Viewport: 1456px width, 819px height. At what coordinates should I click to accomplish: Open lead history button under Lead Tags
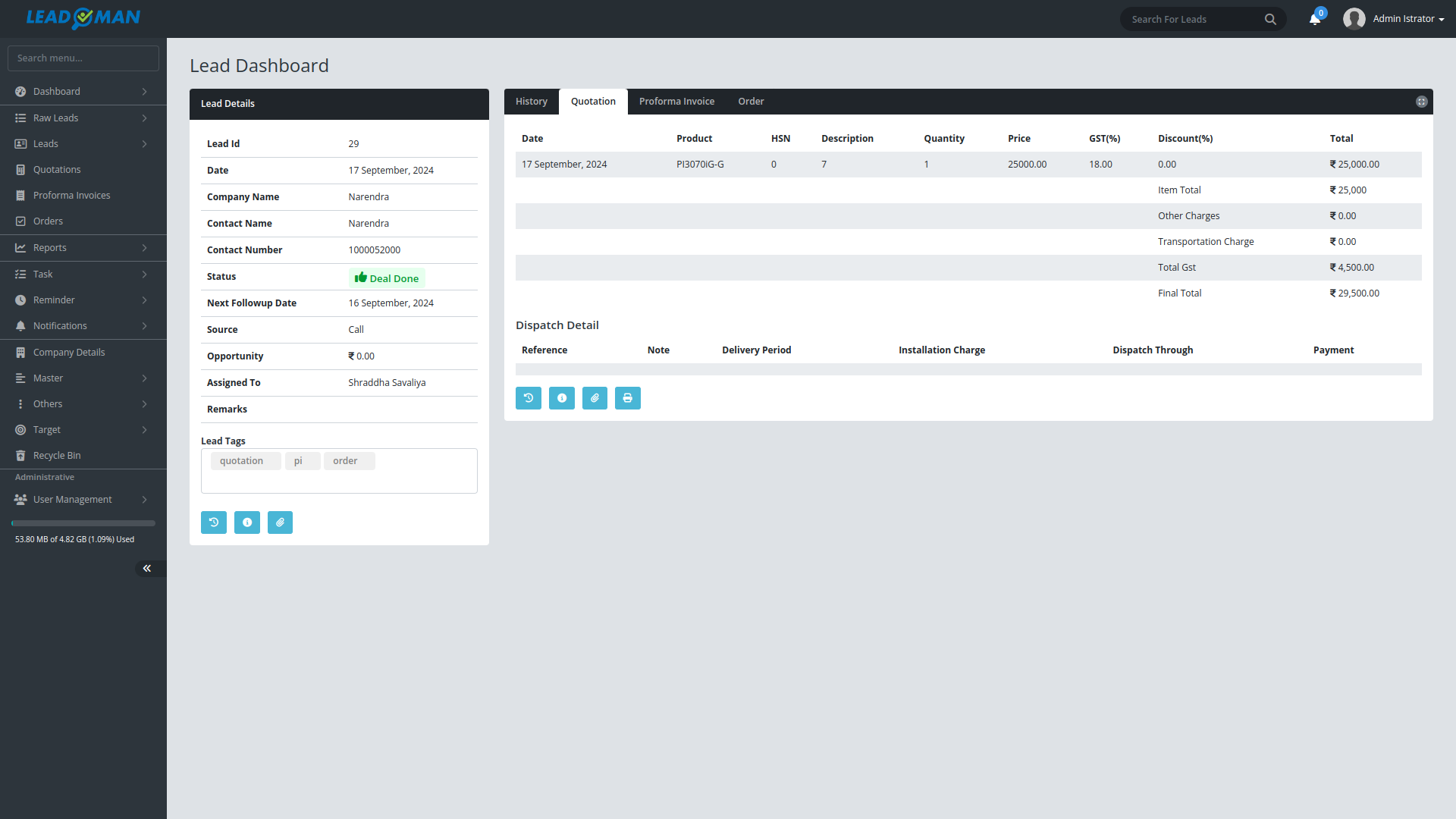point(214,522)
